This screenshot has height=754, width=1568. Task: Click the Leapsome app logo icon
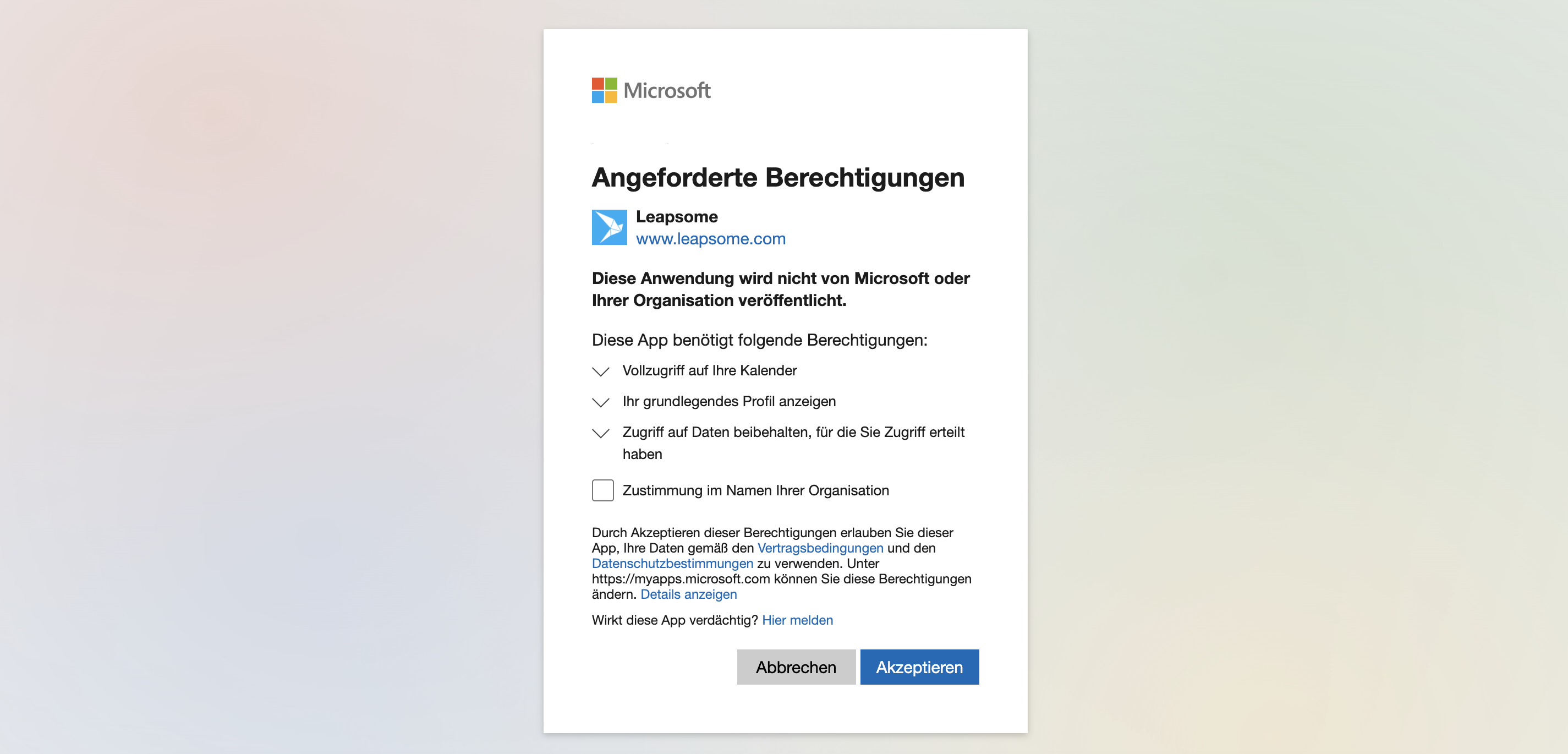608,227
